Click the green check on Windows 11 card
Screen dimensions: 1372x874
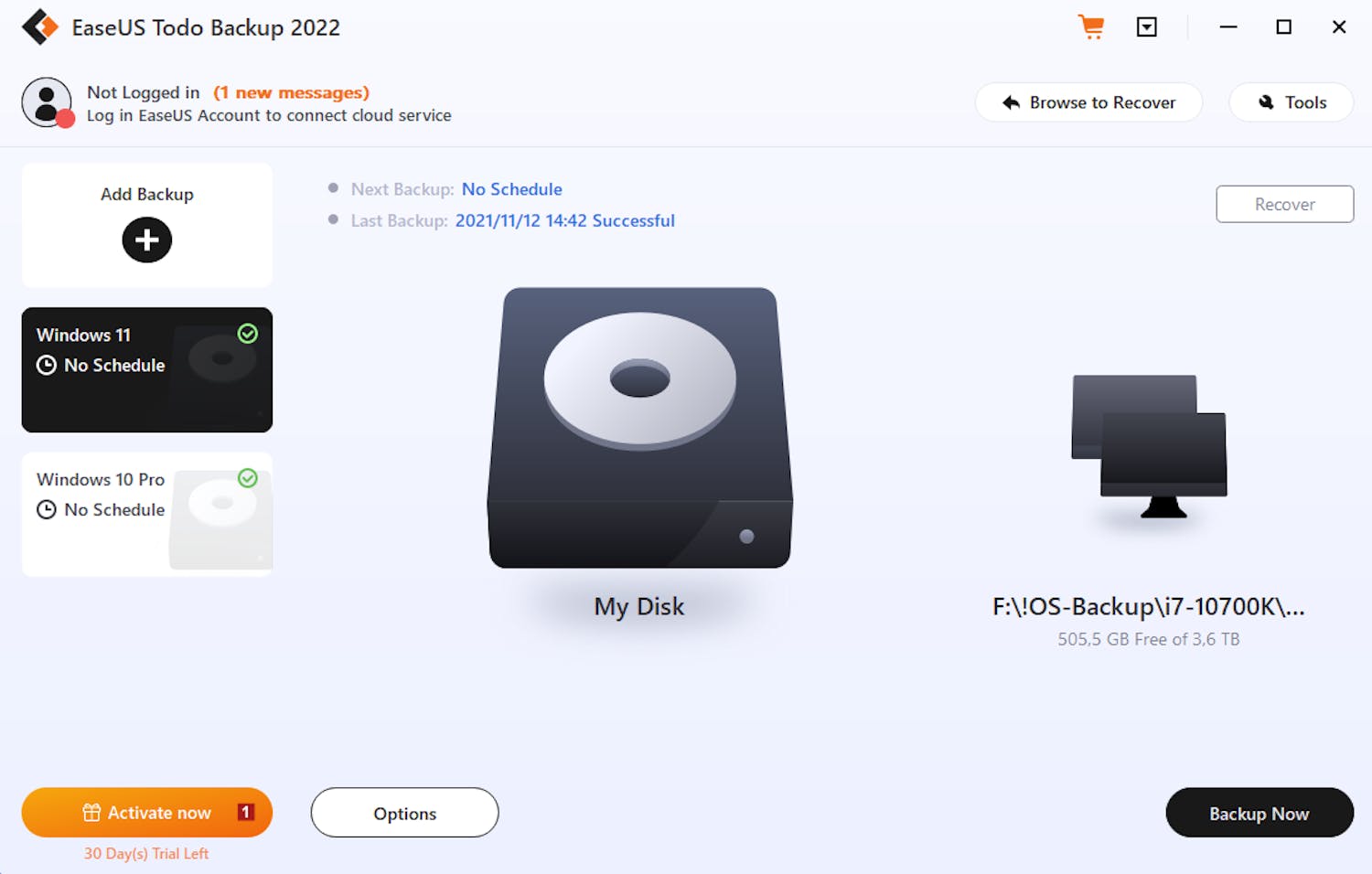tap(248, 334)
